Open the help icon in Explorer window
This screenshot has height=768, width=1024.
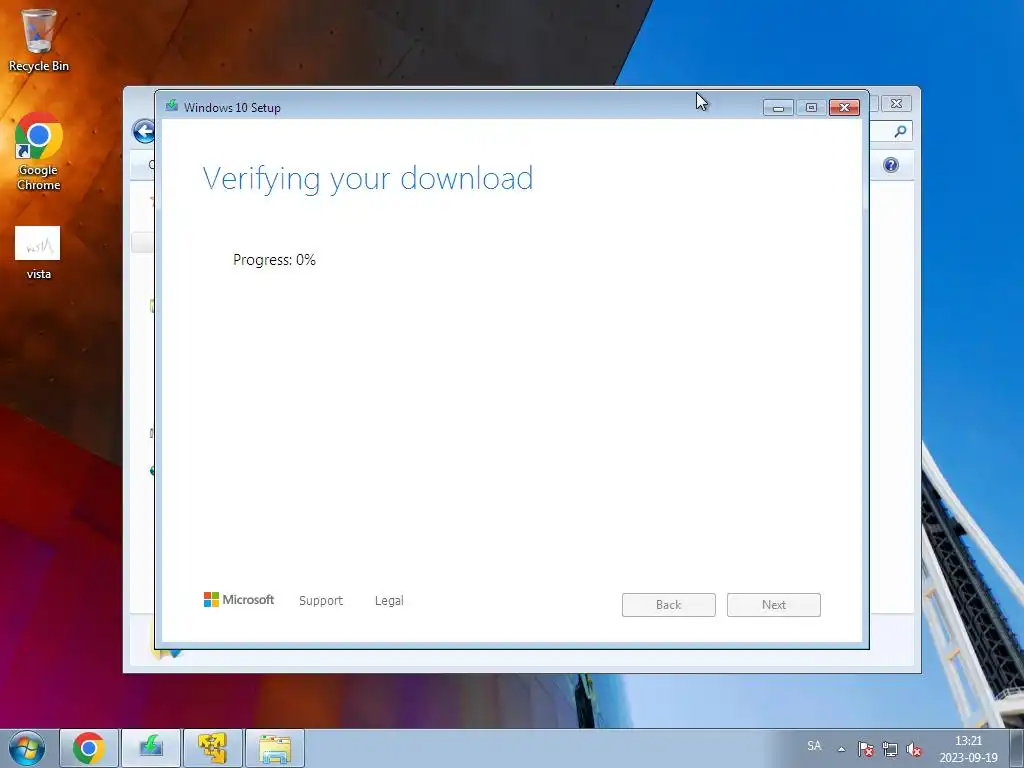[891, 165]
